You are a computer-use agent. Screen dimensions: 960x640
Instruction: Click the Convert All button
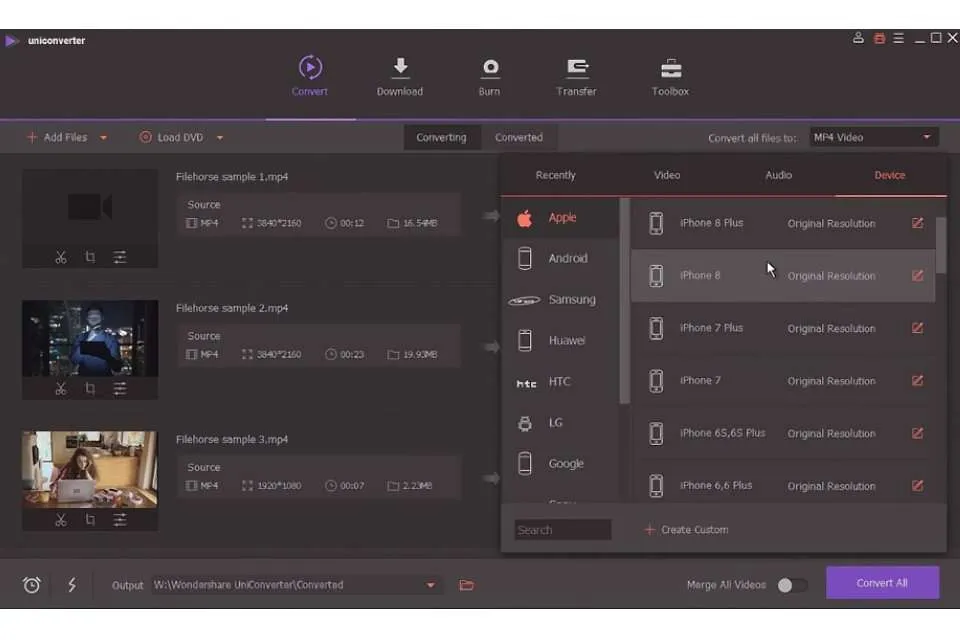882,583
